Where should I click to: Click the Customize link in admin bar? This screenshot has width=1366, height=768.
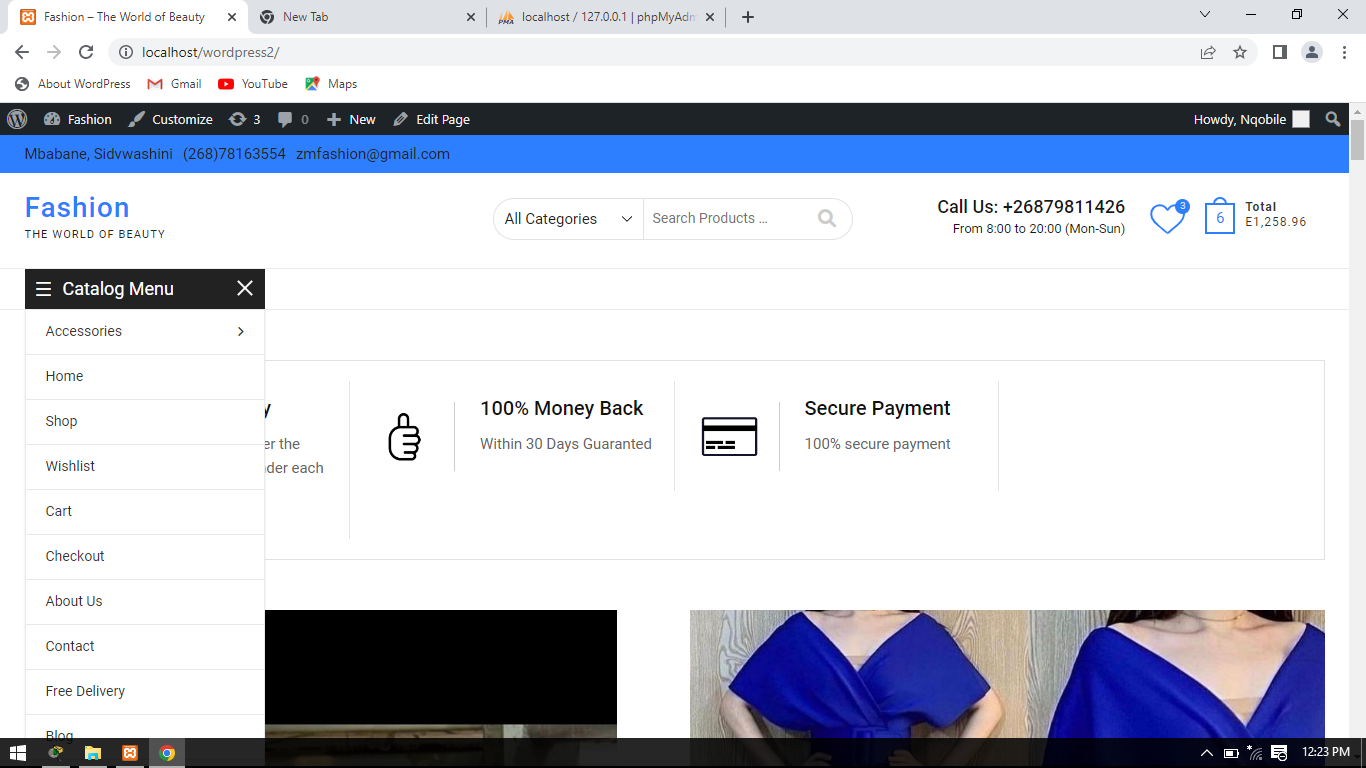(170, 119)
